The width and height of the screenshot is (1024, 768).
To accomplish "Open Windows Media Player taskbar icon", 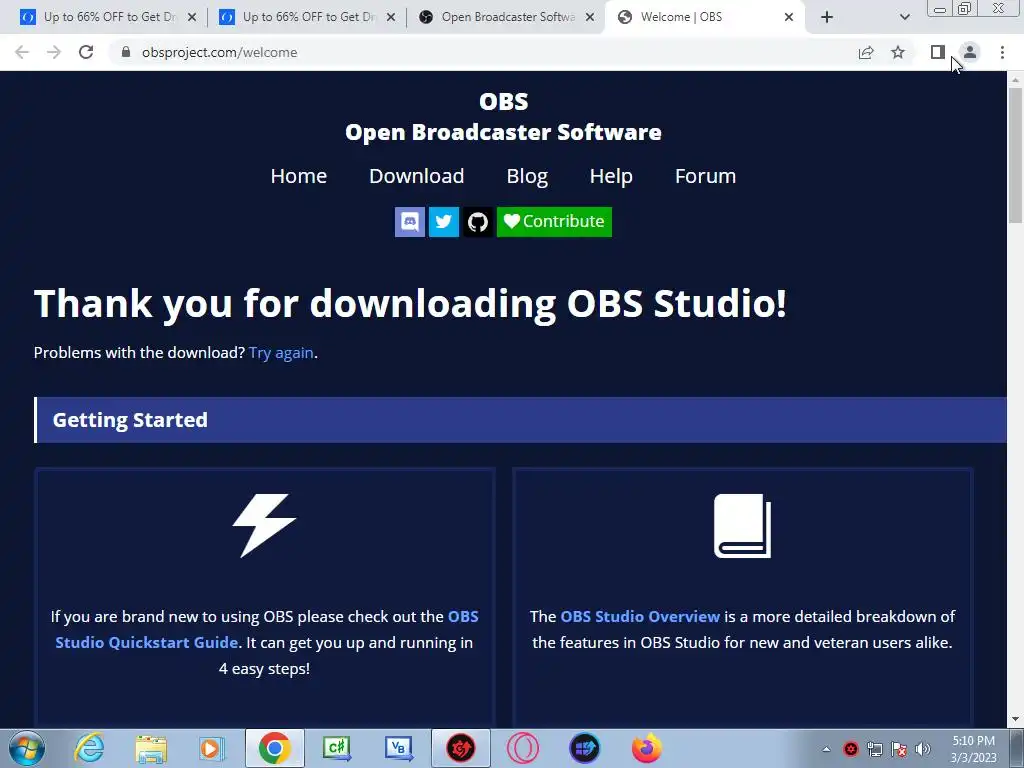I will click(x=211, y=748).
